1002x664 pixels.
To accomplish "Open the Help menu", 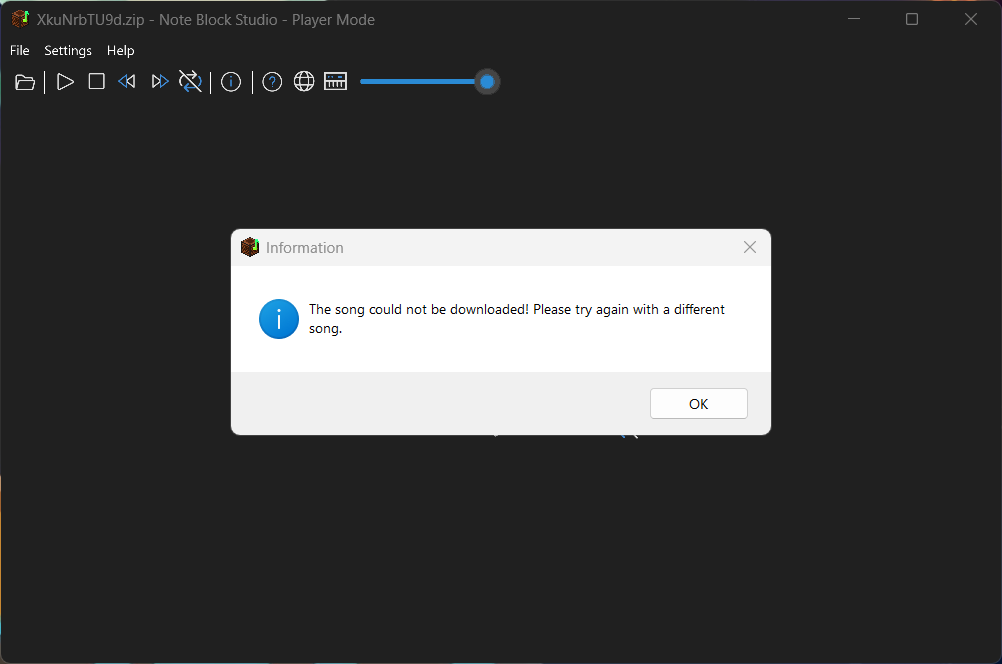I will pos(121,50).
